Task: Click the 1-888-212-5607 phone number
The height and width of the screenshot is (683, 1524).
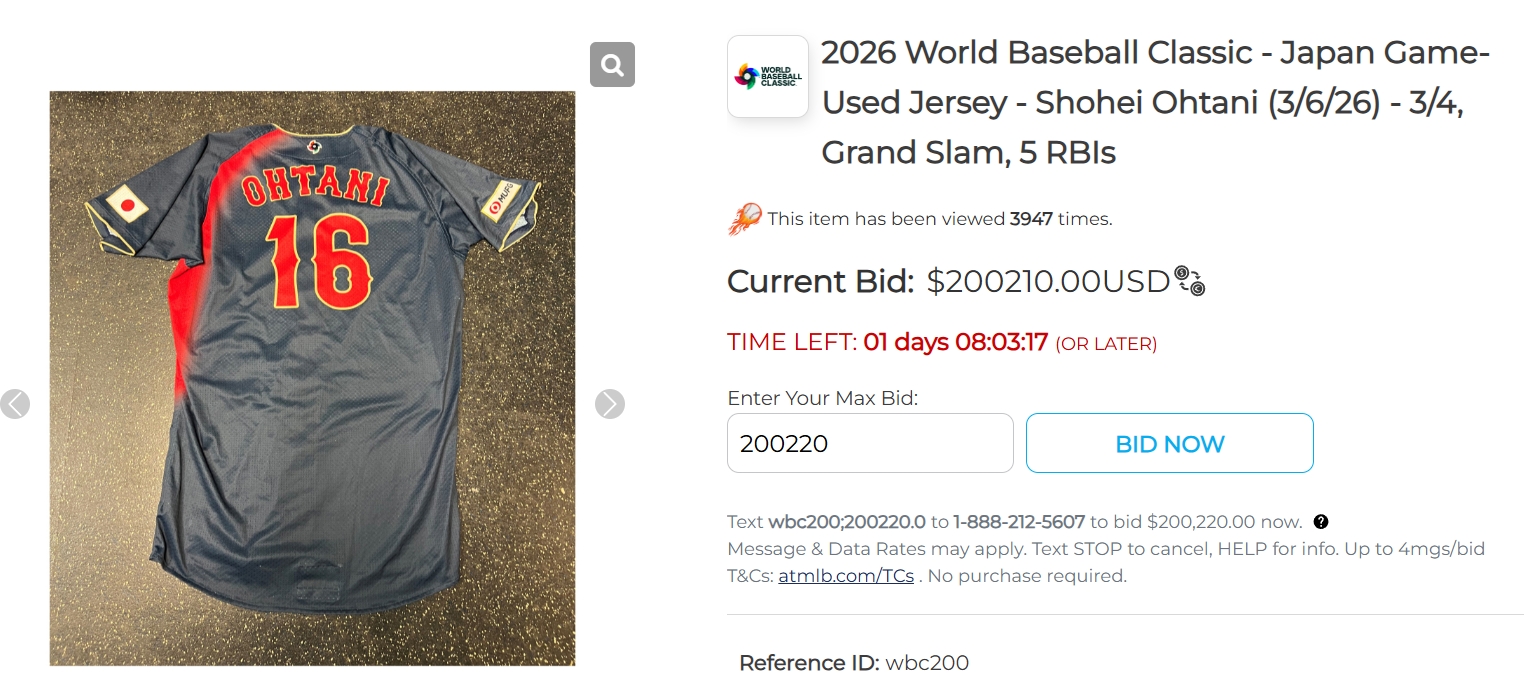Action: [x=1019, y=522]
